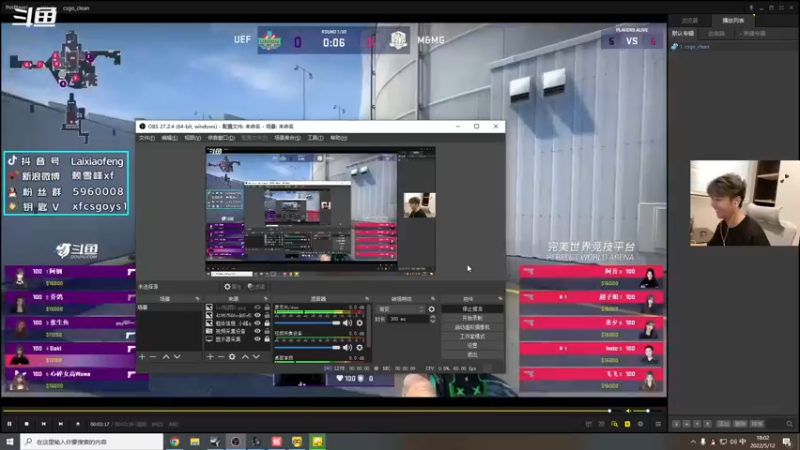
Task: Add a new scene in OBS scenes panel
Action: pos(142,357)
